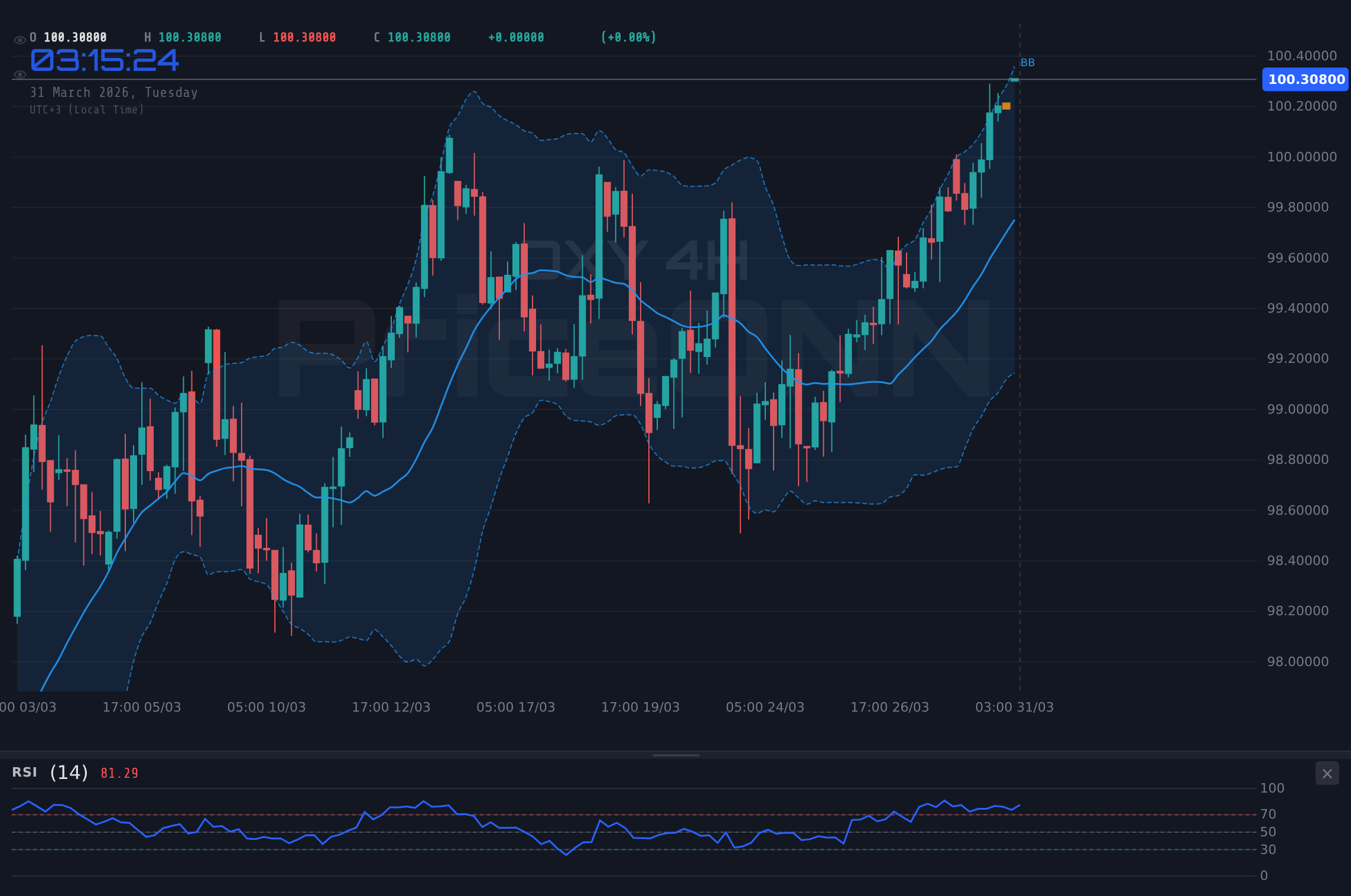Screen dimensions: 1351x896
Task: Click the candle countdown timer 03:15:24
Action: pyautogui.click(x=104, y=60)
